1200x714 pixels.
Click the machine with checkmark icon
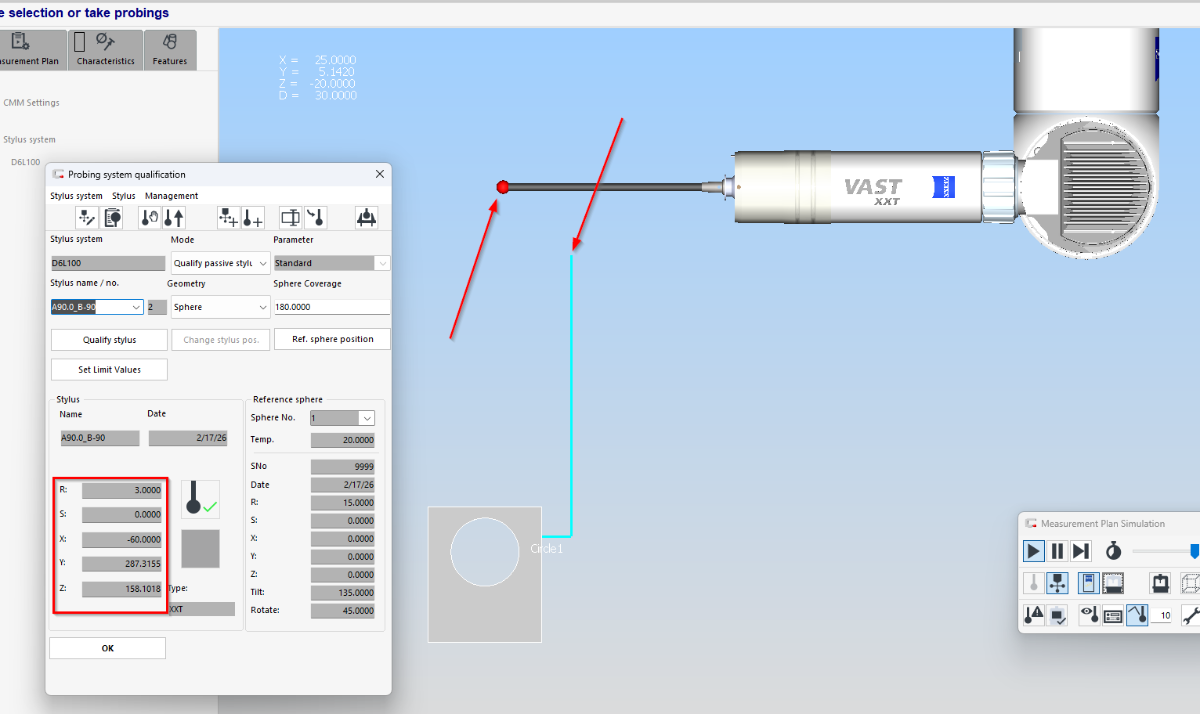tap(1057, 615)
